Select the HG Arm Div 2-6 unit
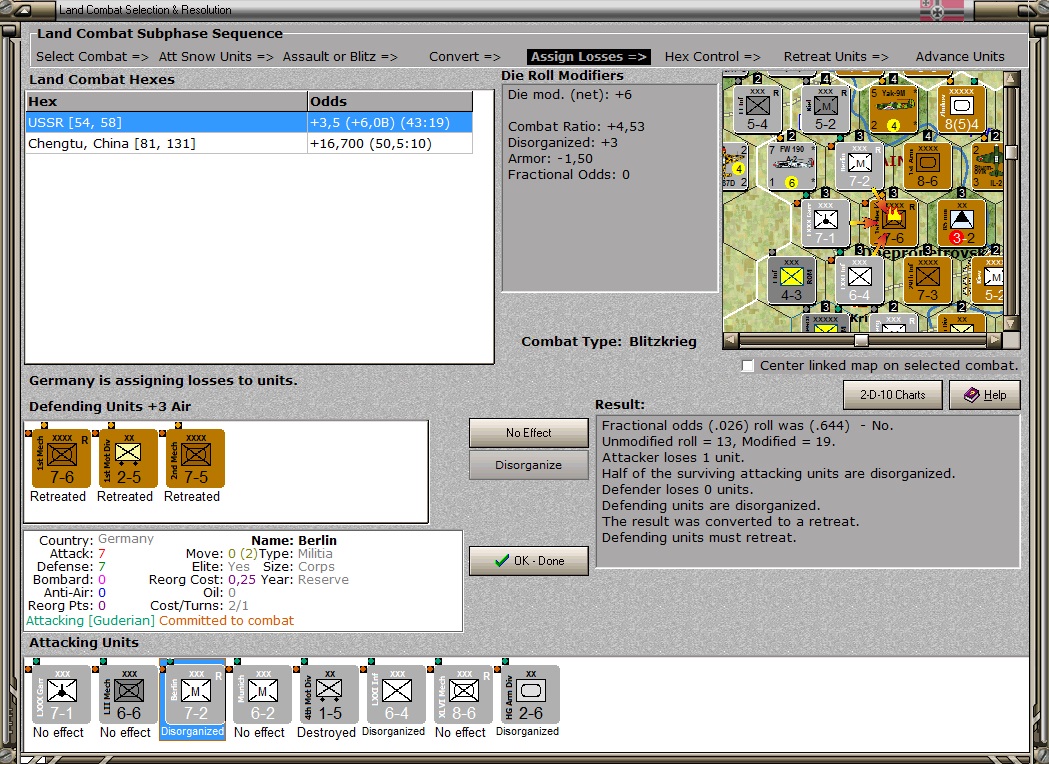 click(x=530, y=694)
